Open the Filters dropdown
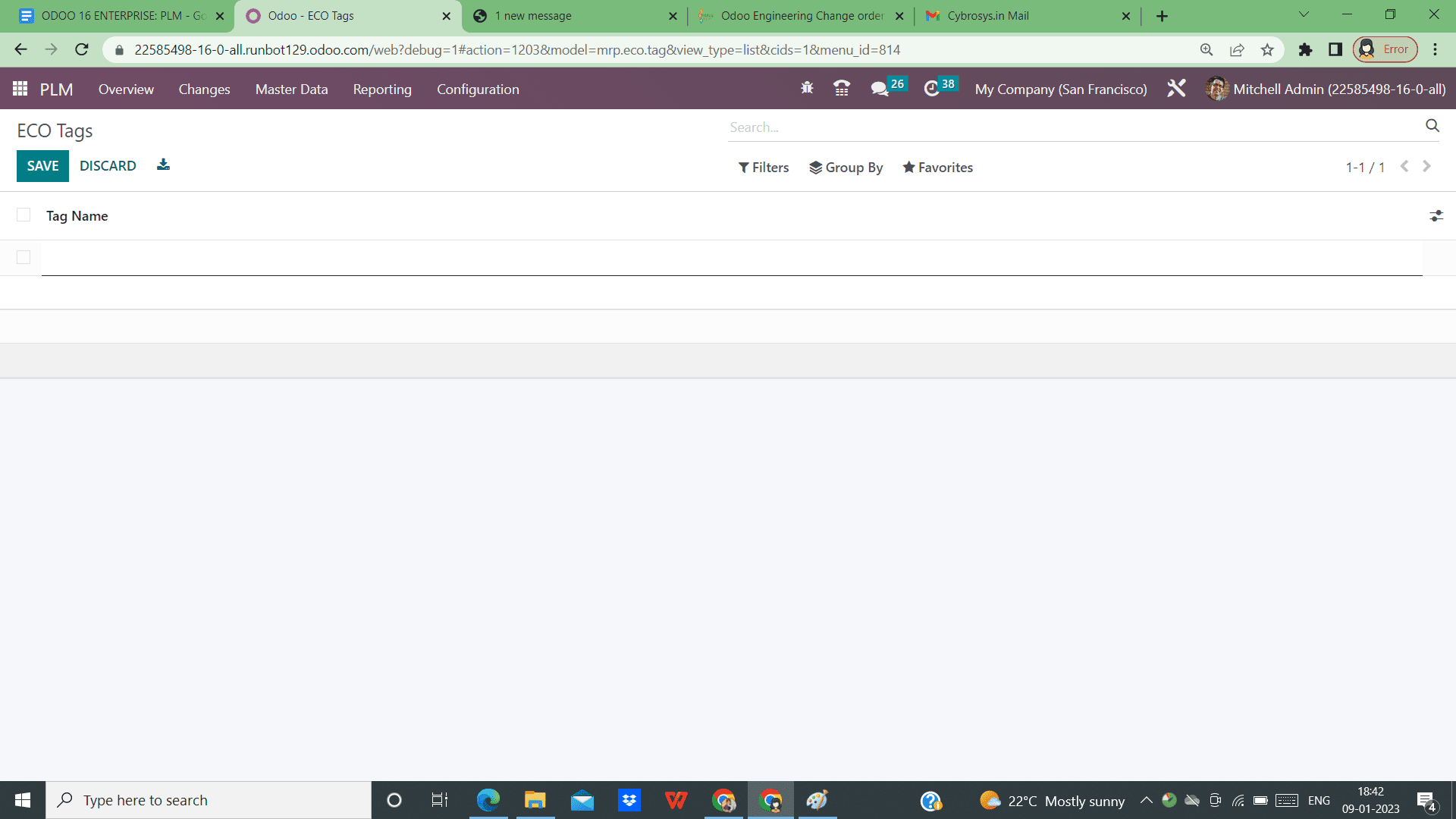This screenshot has height=819, width=1456. coord(764,168)
